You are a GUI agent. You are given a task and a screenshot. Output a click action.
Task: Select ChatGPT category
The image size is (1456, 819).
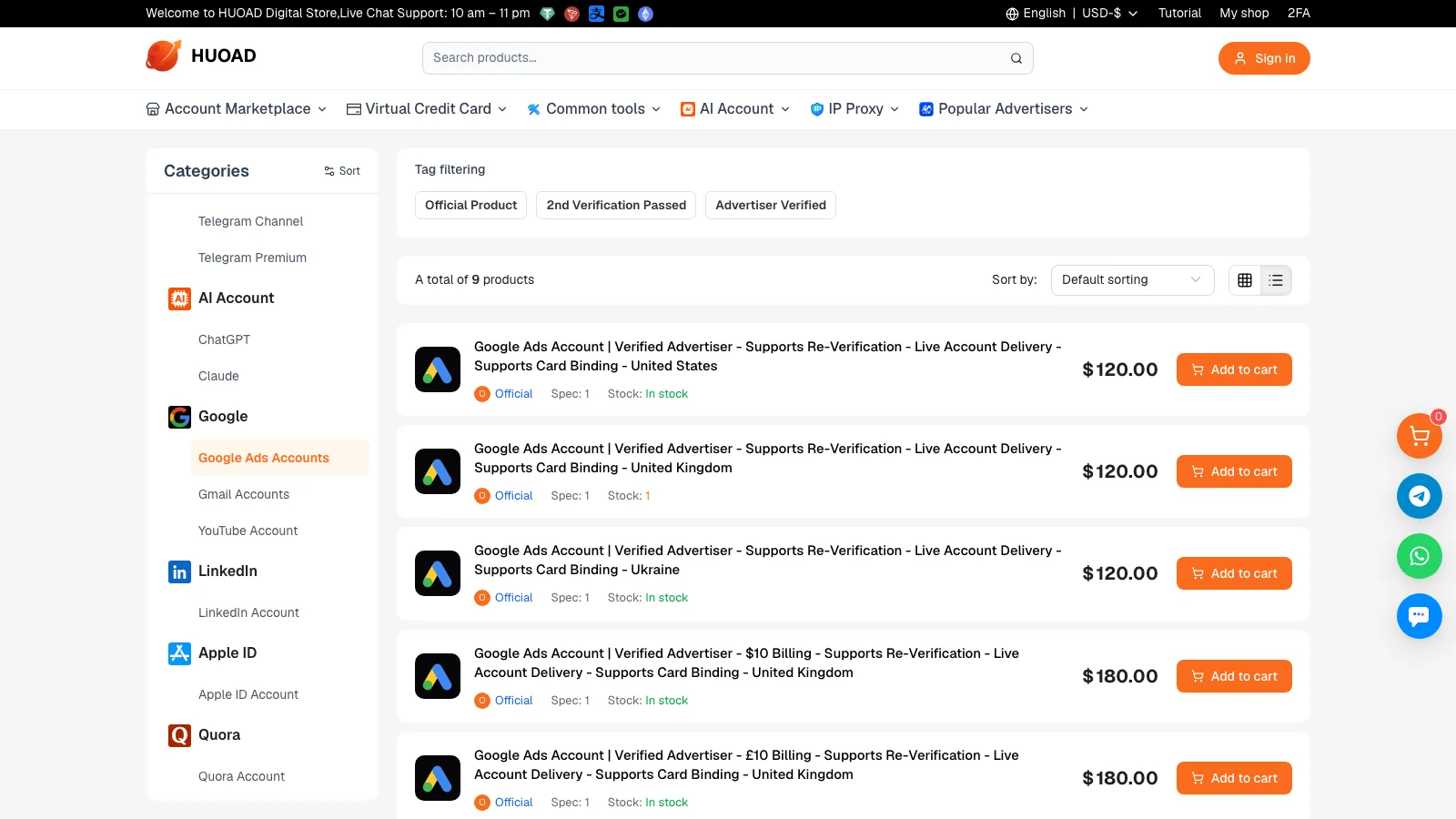coord(224,340)
